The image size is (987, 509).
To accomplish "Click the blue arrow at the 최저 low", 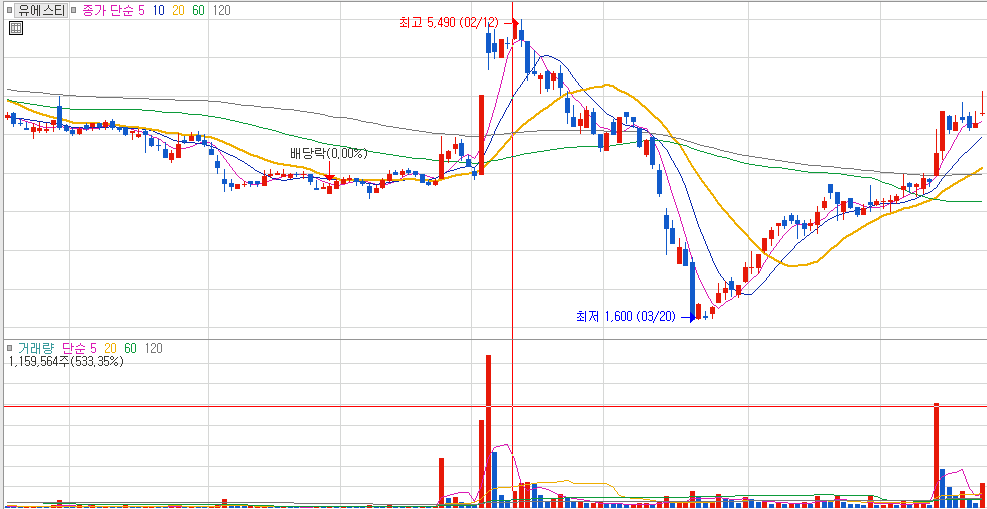I will pos(687,318).
